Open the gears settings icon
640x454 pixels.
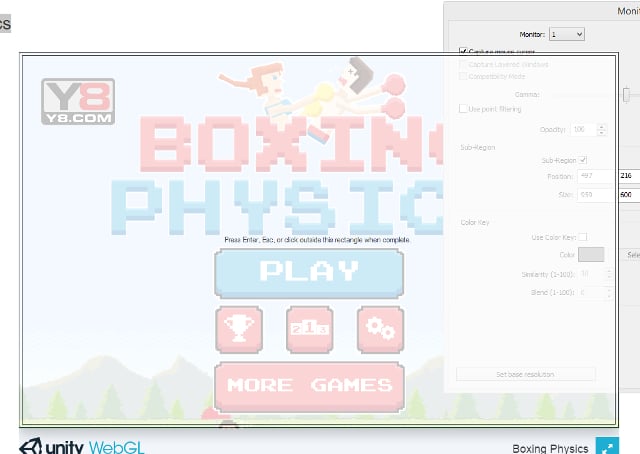380,329
